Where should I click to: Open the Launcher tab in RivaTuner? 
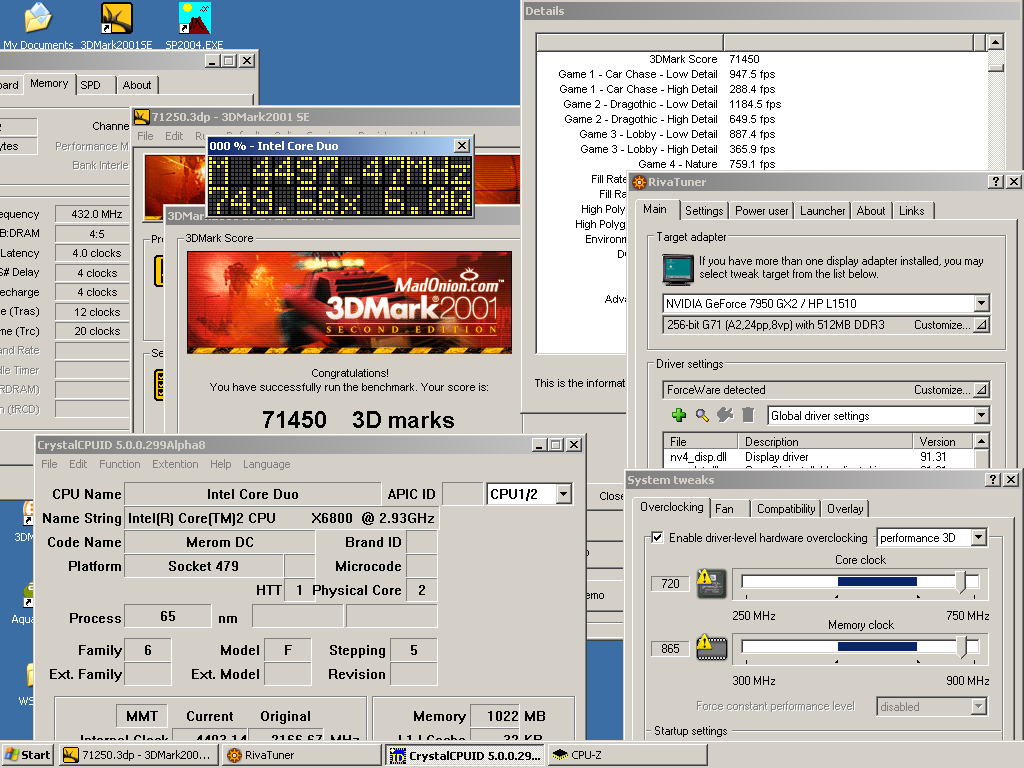[x=822, y=211]
